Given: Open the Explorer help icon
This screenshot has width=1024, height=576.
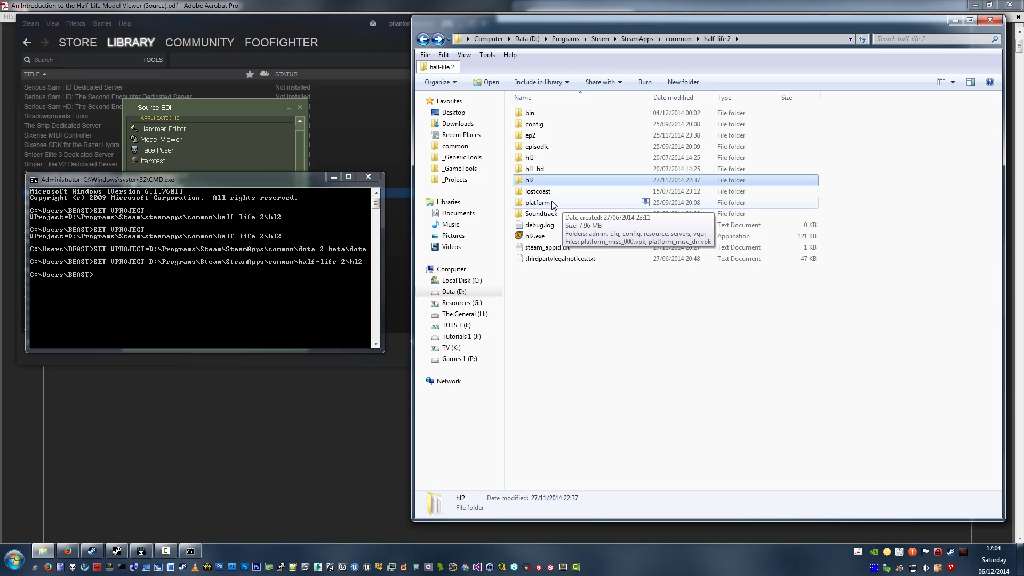Looking at the screenshot, I should 989,82.
